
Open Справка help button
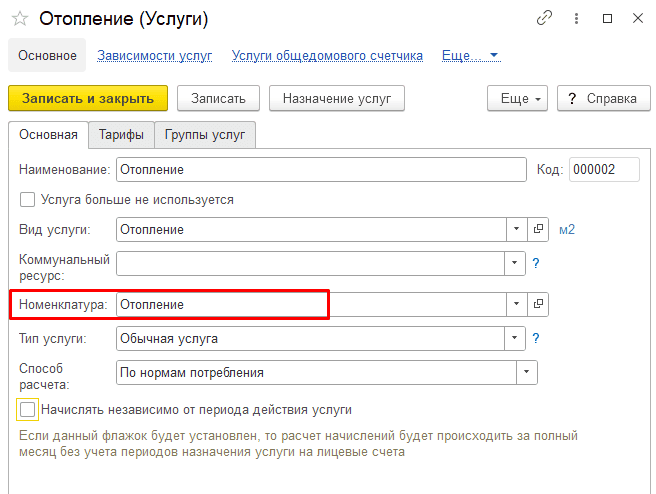pos(604,98)
